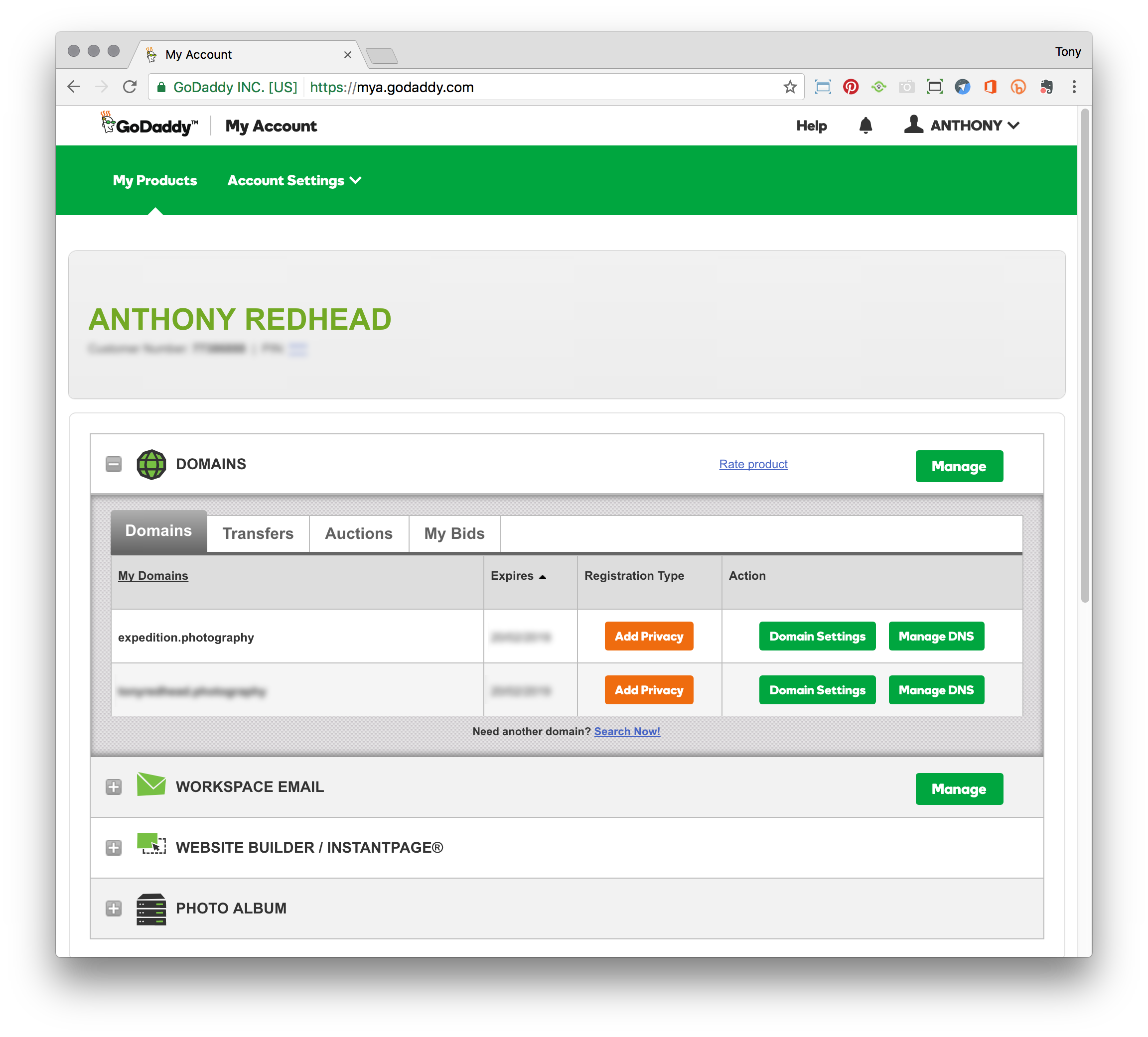
Task: Click the Office extension icon
Action: point(990,87)
